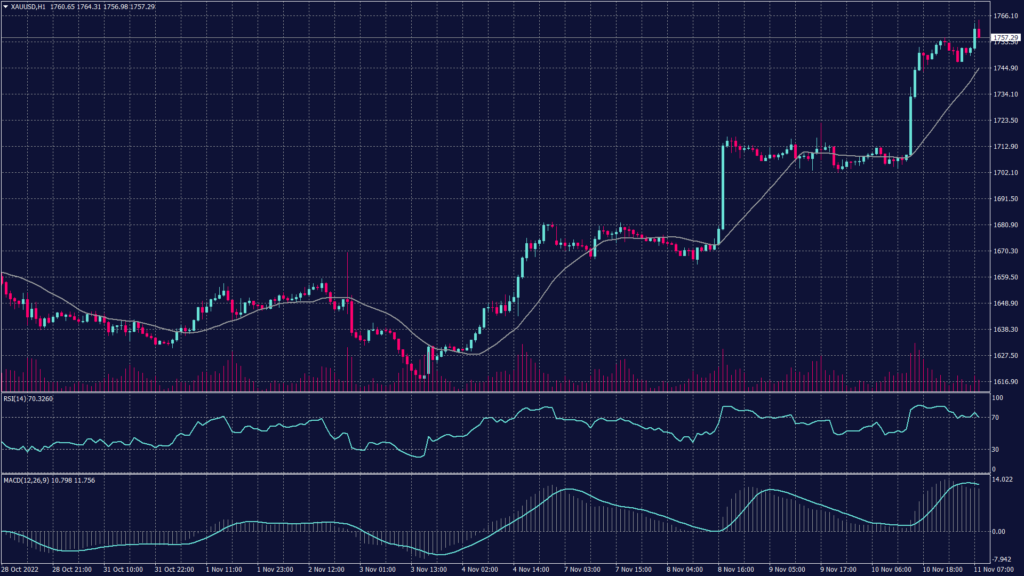Click the RSI level 30 scale label
The width and height of the screenshot is (1024, 576).
(994, 447)
